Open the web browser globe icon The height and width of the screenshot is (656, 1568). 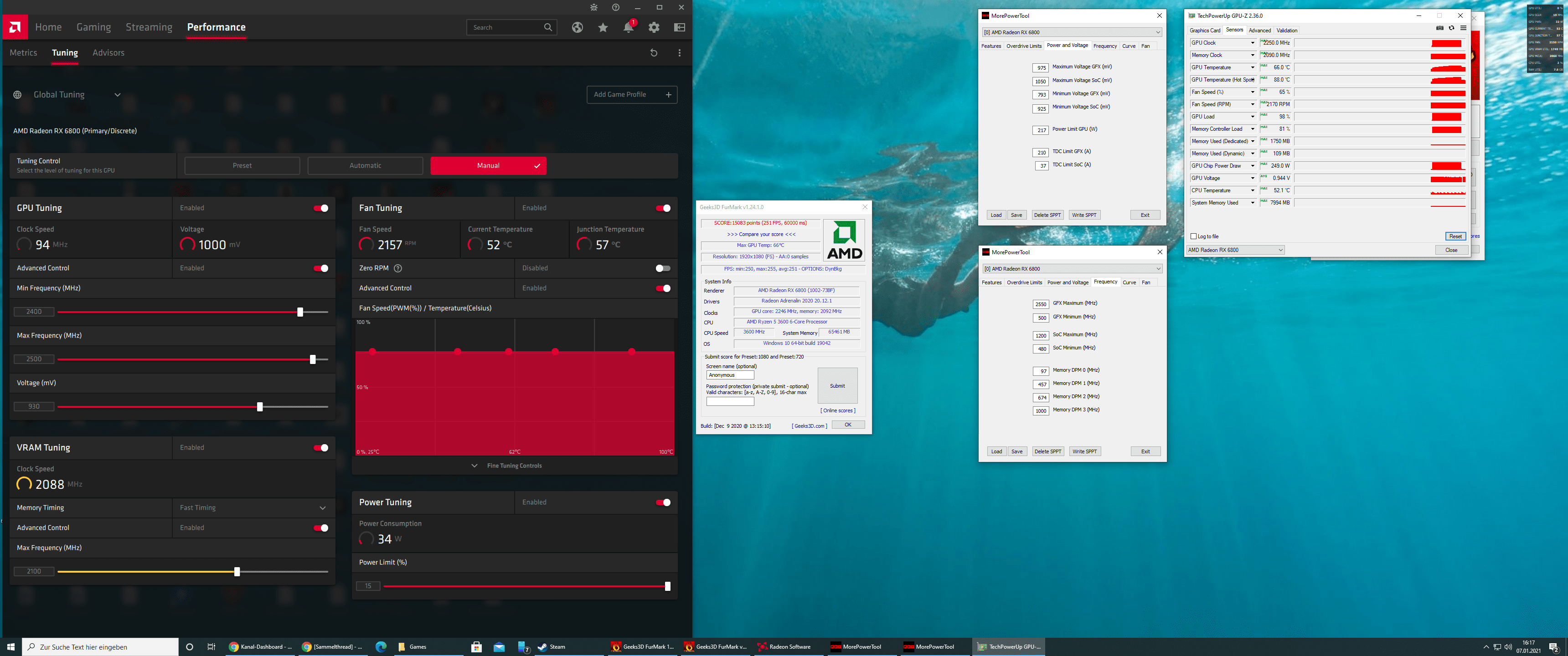pos(577,27)
